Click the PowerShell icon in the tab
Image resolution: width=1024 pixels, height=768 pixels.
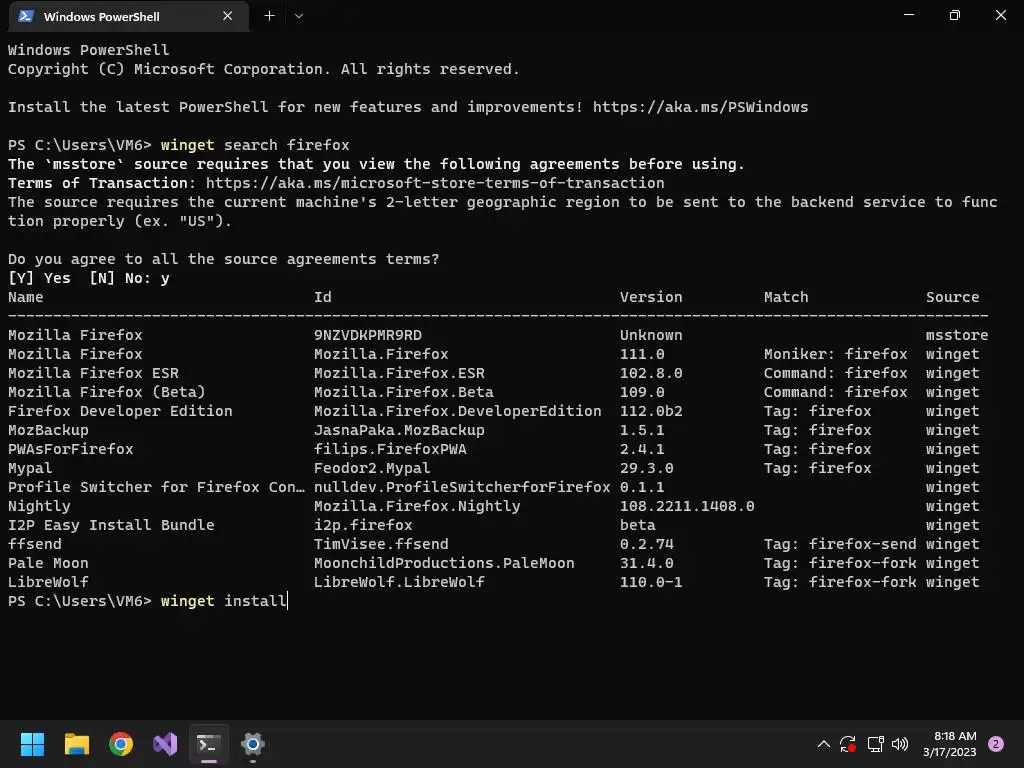coord(26,16)
